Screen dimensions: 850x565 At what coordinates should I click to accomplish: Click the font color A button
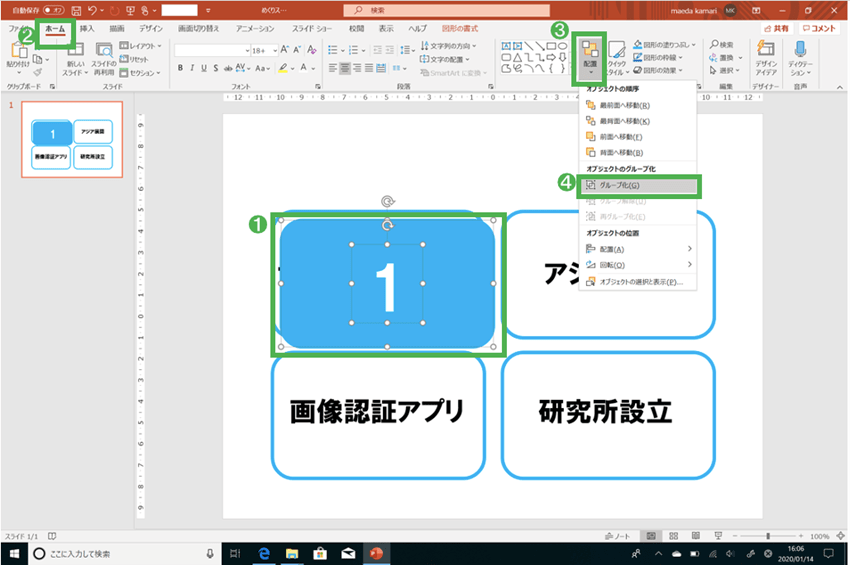[304, 68]
